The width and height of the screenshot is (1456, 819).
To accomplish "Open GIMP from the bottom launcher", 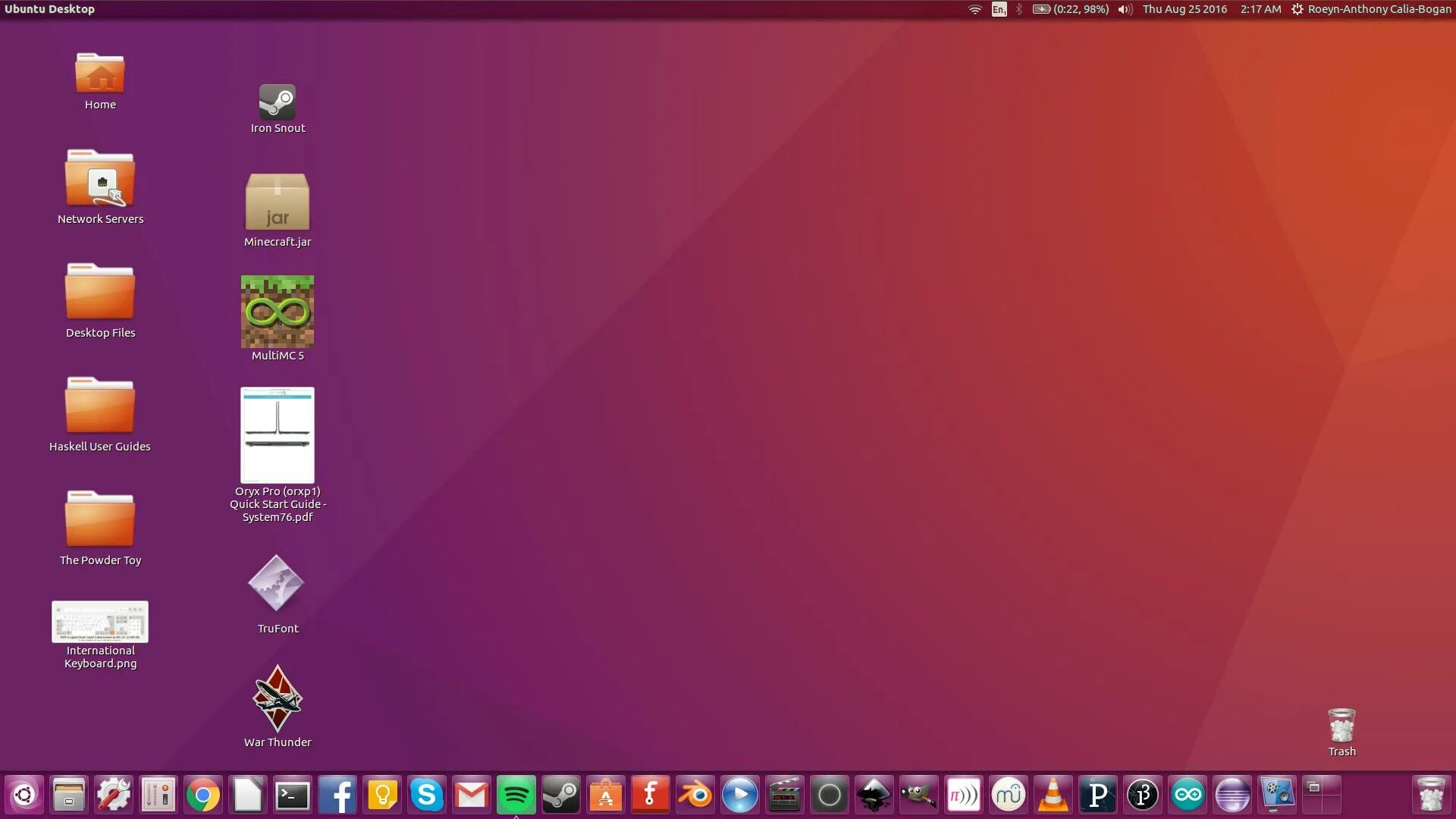I will (918, 795).
